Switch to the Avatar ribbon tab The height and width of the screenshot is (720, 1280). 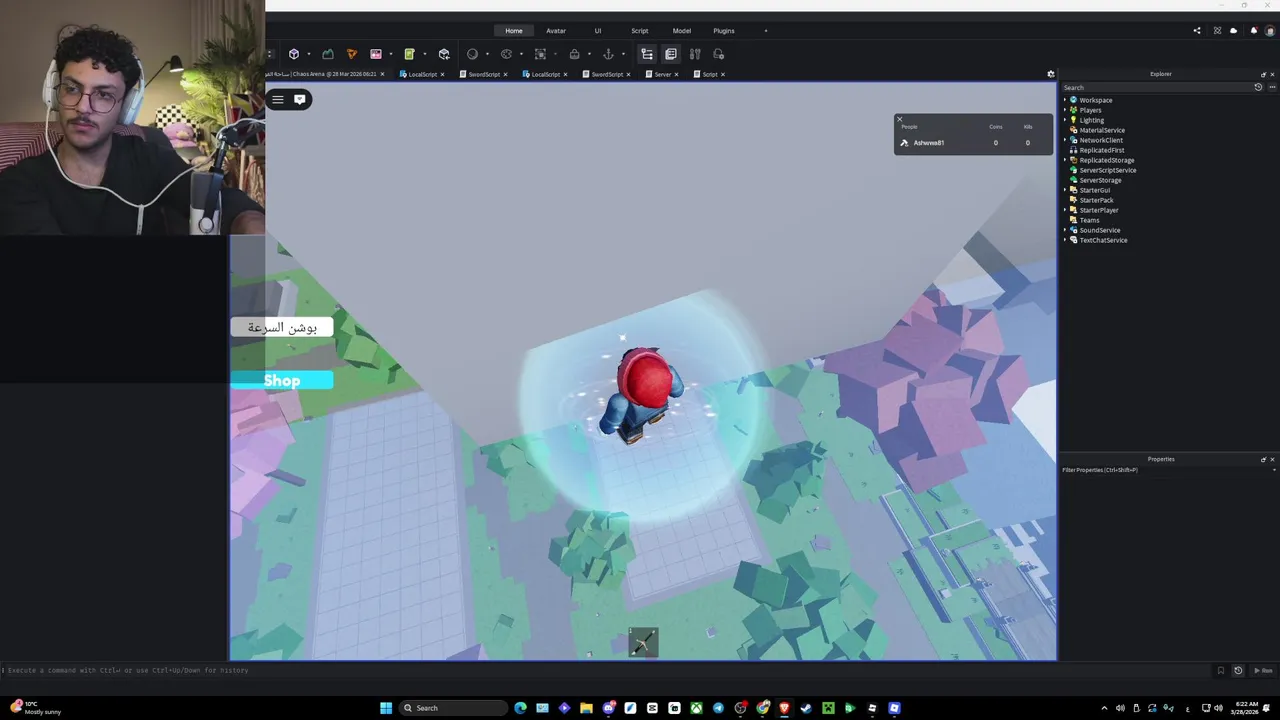click(x=556, y=31)
